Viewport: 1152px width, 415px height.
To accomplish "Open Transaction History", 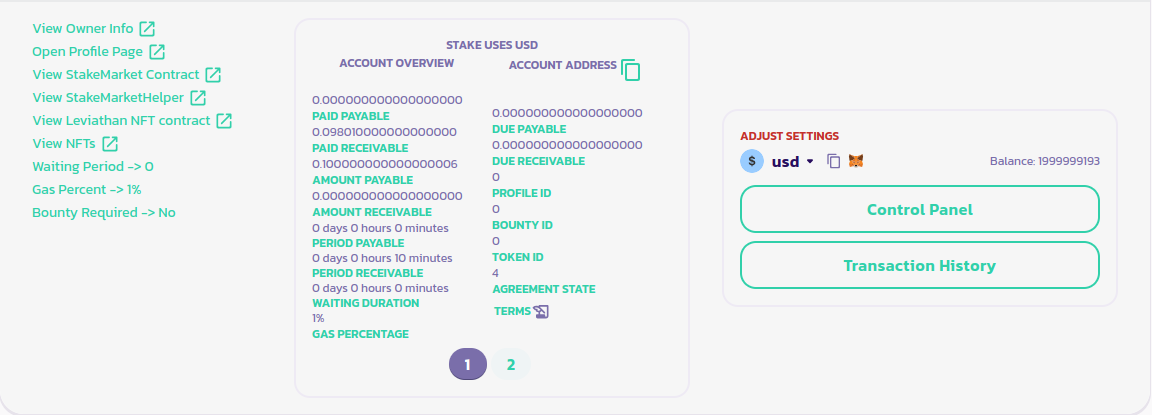I will (919, 265).
